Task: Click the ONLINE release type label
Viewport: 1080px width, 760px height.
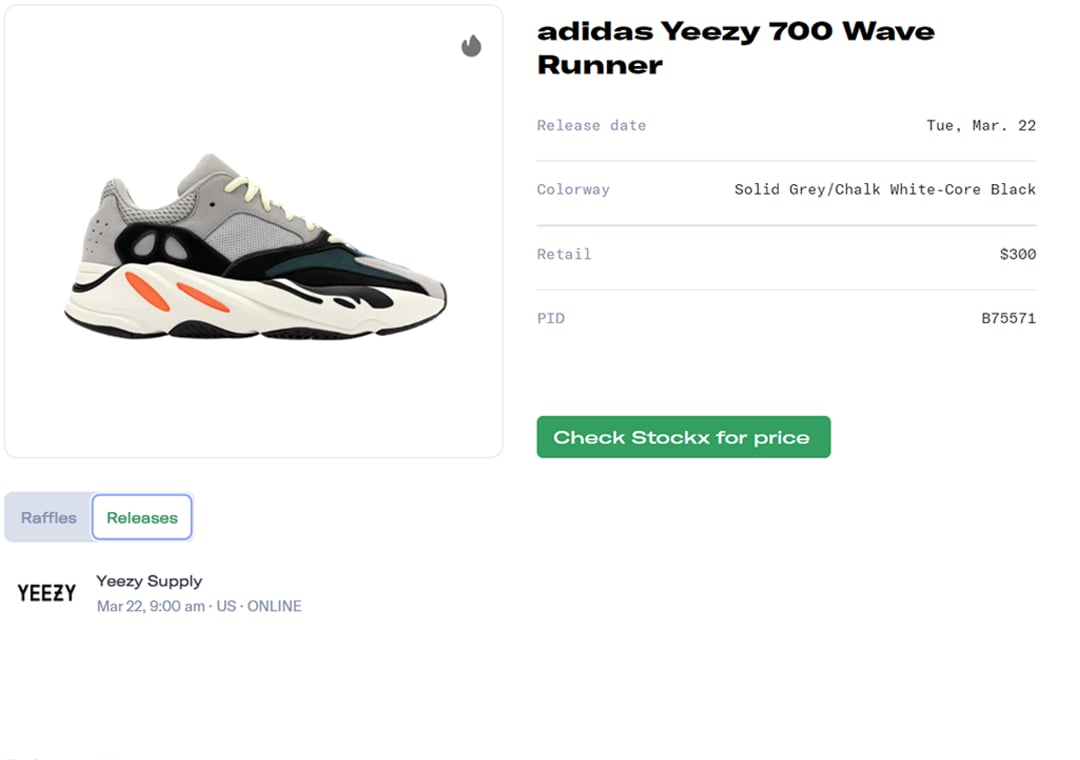Action: pos(274,606)
